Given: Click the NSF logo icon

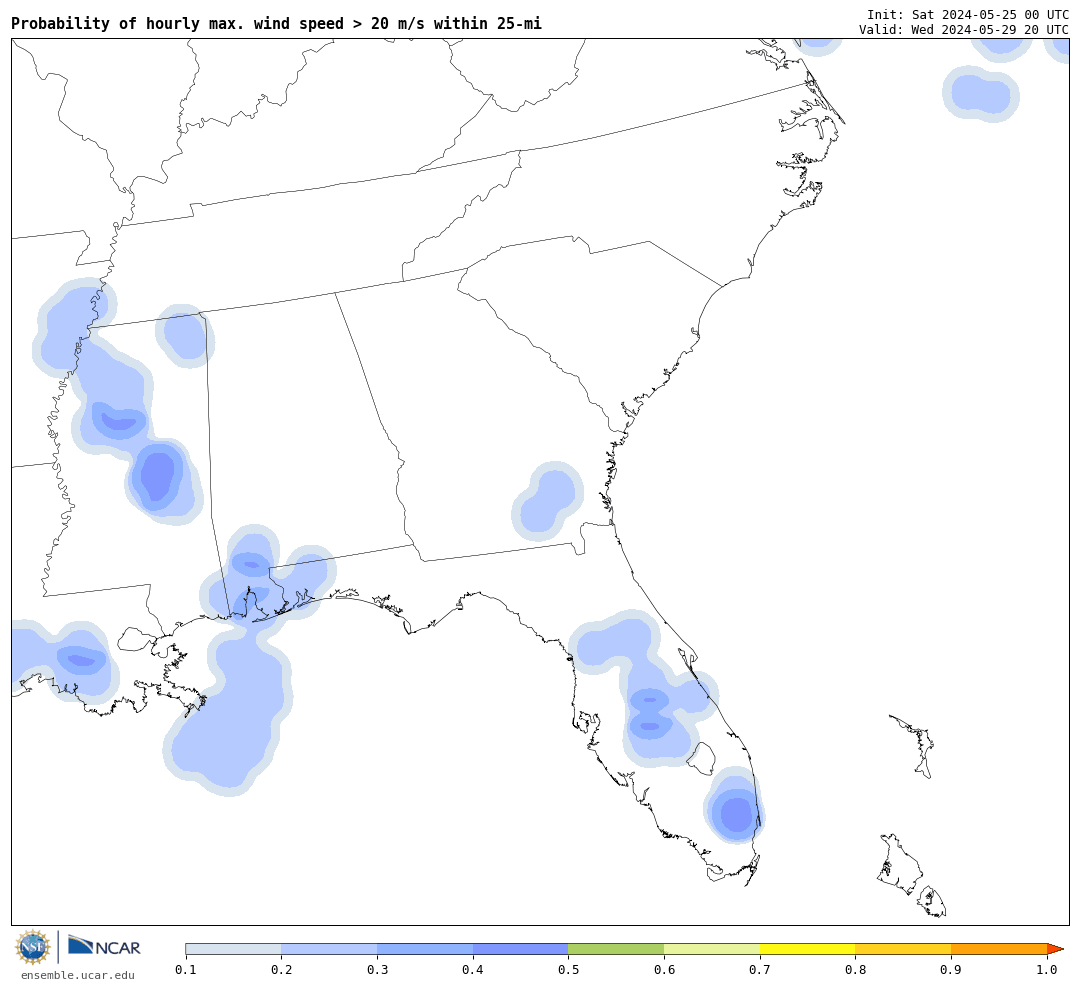Looking at the screenshot, I should 33,947.
